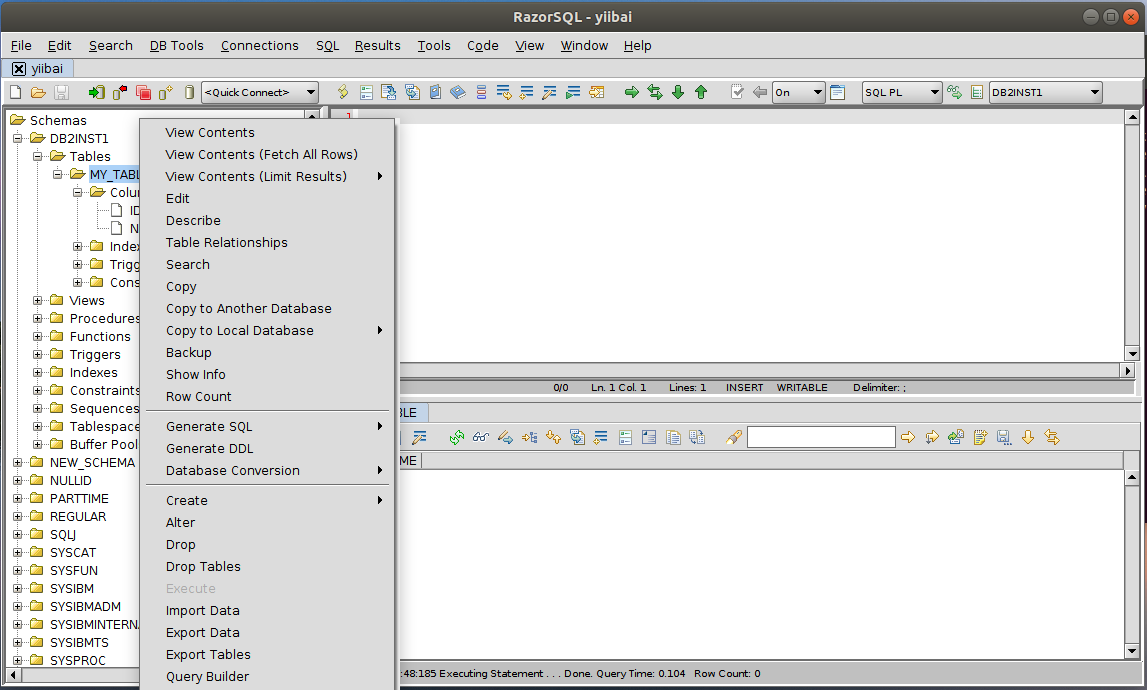Screen dimensions: 1147x690
Task: Click the save disk icon in results toolbar
Action: click(x=1004, y=438)
